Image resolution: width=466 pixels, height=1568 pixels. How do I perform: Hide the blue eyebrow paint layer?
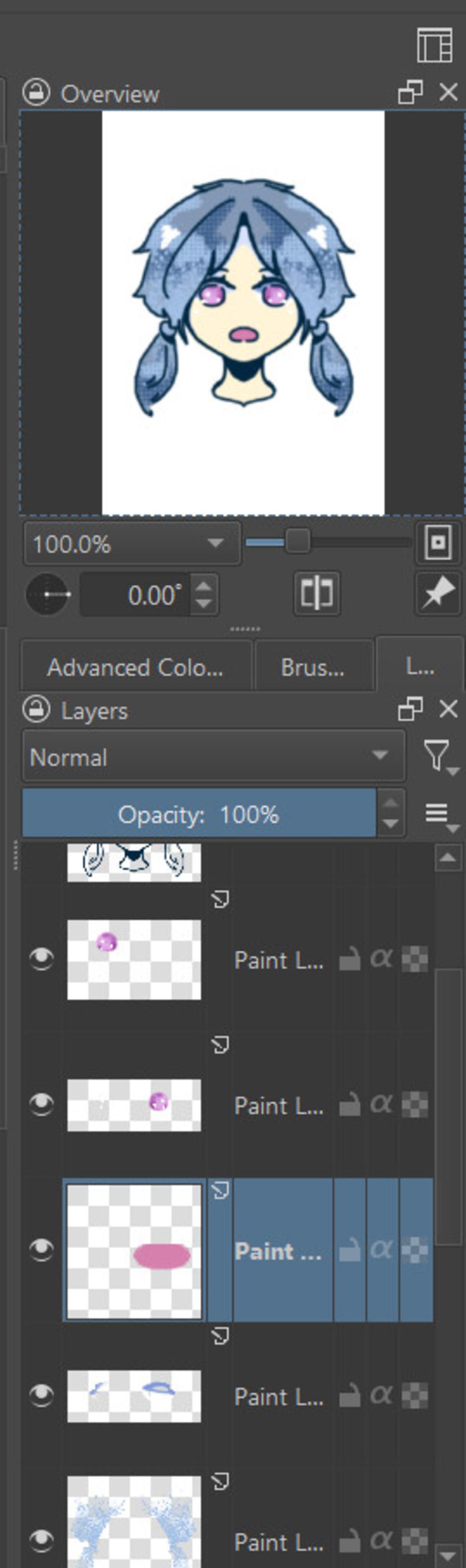[41, 1396]
